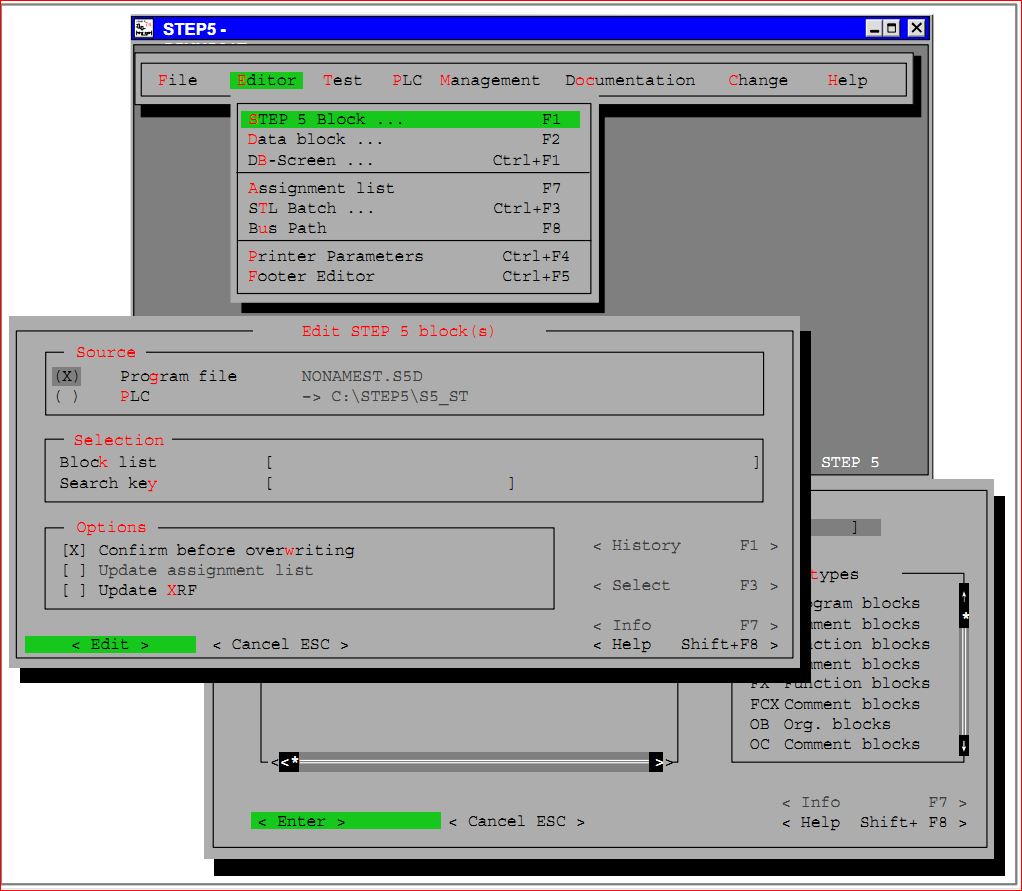
Task: Select the PLC source radio button
Action: click(x=66, y=396)
